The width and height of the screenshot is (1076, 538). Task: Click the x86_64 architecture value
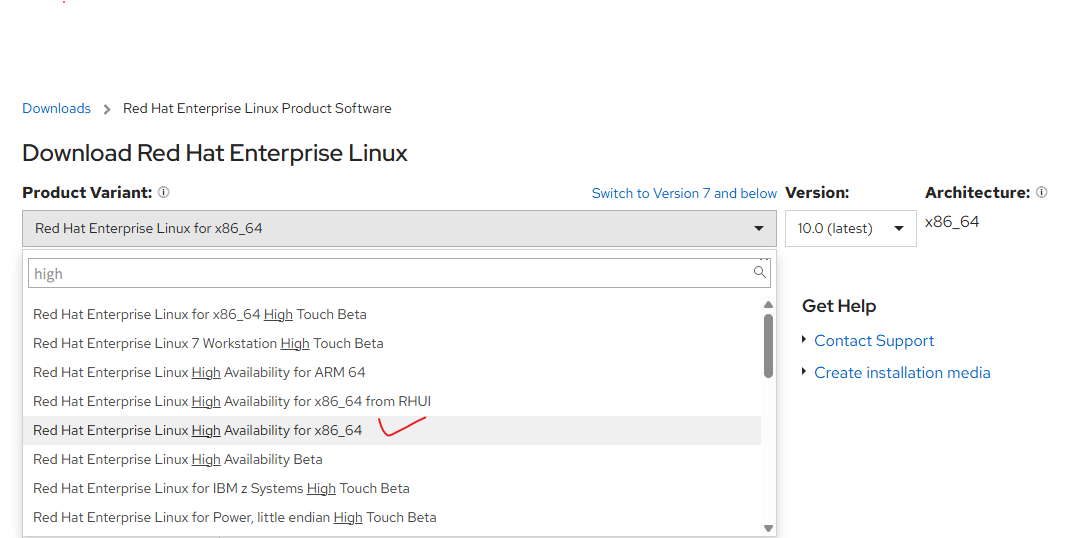pyautogui.click(x=952, y=222)
